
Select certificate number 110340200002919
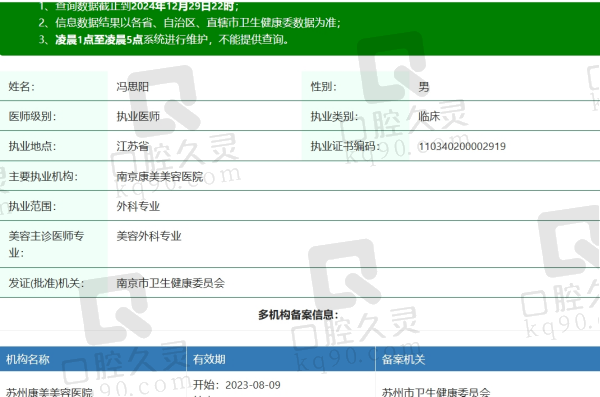pos(462,146)
